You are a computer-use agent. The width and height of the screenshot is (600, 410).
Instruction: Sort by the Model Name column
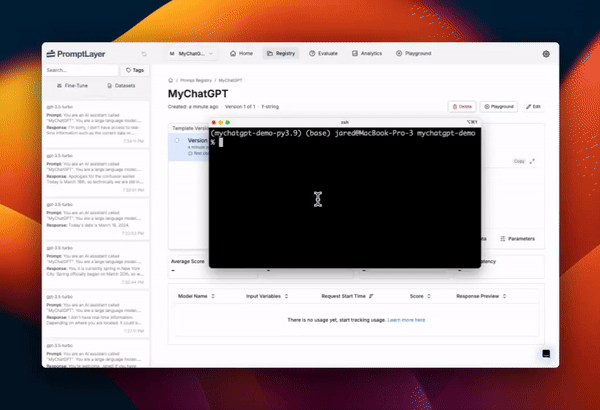coord(196,296)
